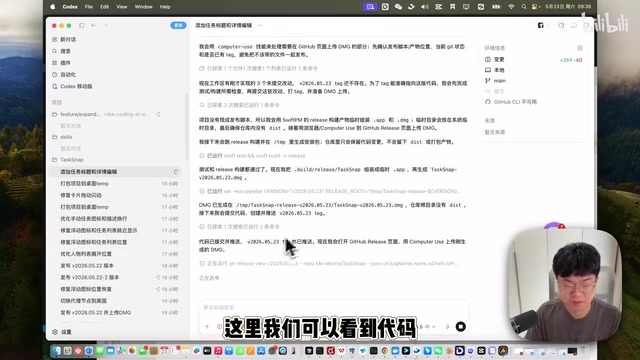The width and height of the screenshot is (640, 360).
Task: Click the +269 -60 diff stats
Action: tap(571, 60)
